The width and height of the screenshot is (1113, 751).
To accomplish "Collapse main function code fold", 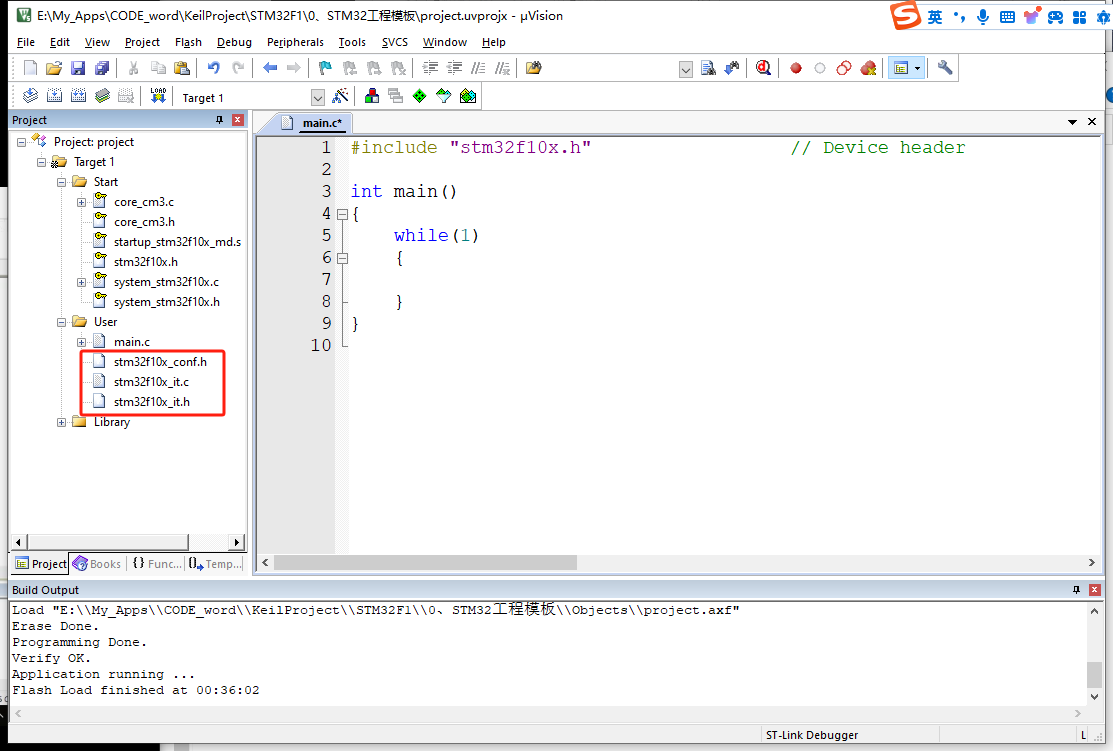I will (x=342, y=214).
